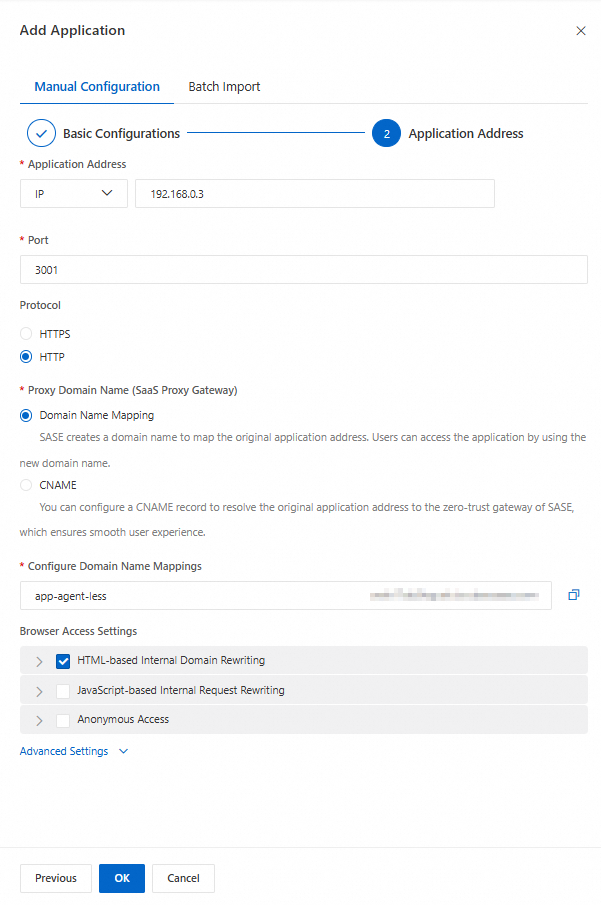Viewport: 601px width, 905px height.
Task: Switch to Batch Import tab
Action: tap(224, 87)
